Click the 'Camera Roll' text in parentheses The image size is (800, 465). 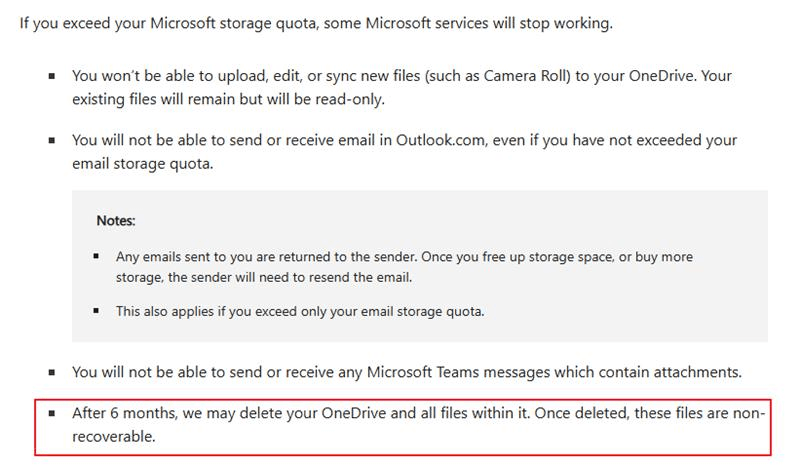tap(524, 76)
